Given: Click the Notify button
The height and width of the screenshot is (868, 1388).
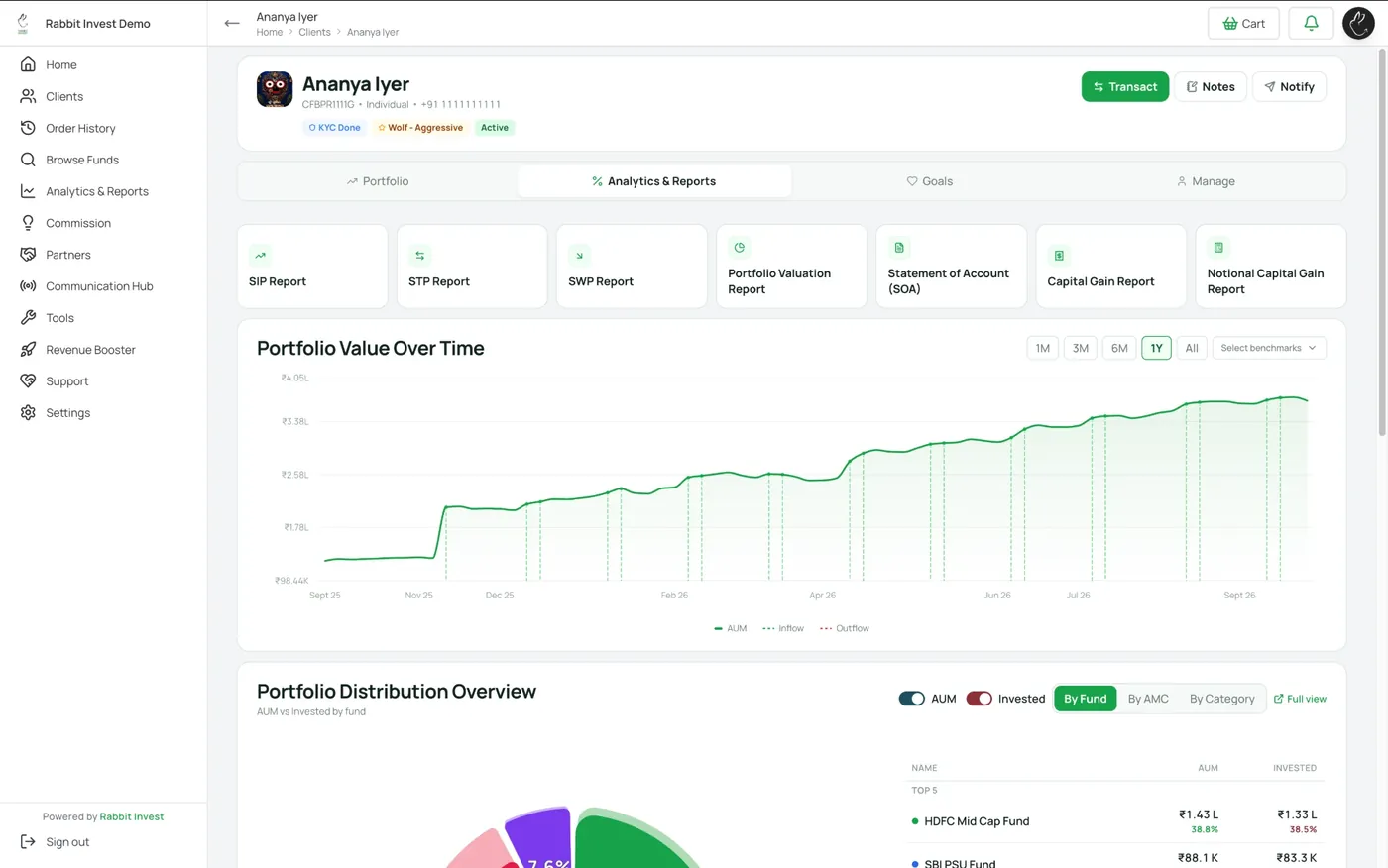Looking at the screenshot, I should click(1289, 86).
